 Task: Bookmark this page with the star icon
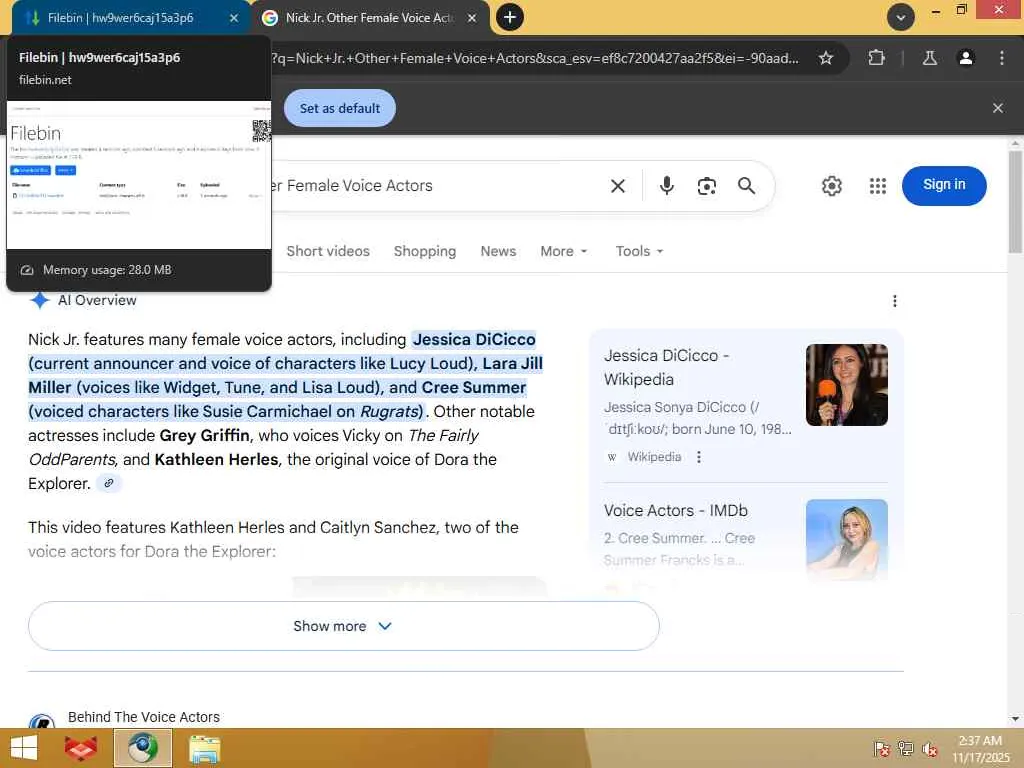[x=825, y=58]
